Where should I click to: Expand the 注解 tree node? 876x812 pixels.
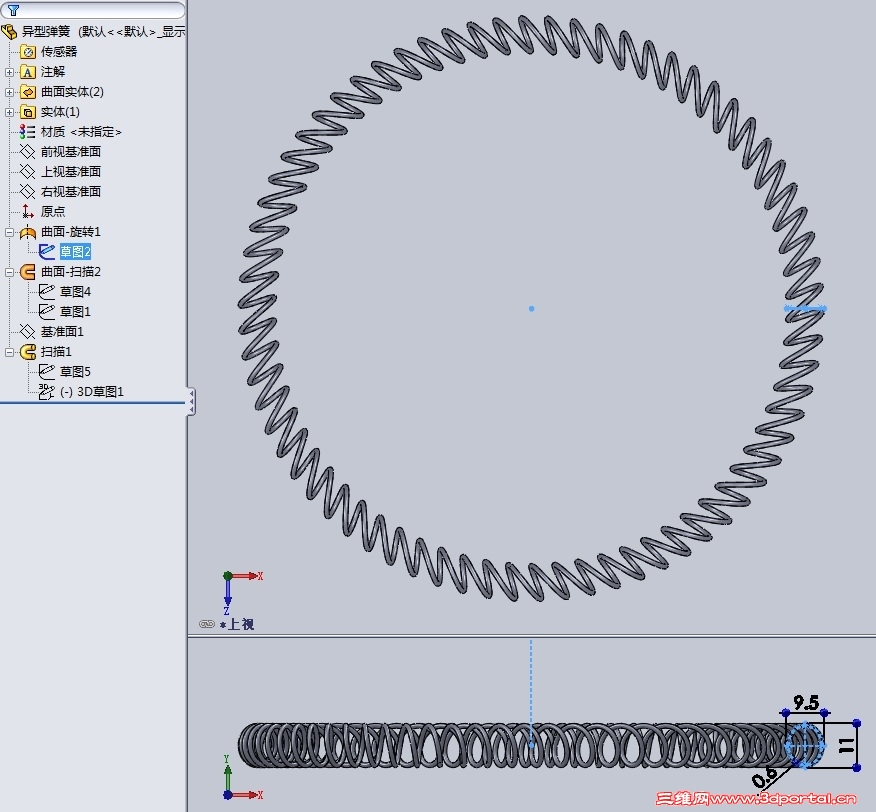pos(9,72)
